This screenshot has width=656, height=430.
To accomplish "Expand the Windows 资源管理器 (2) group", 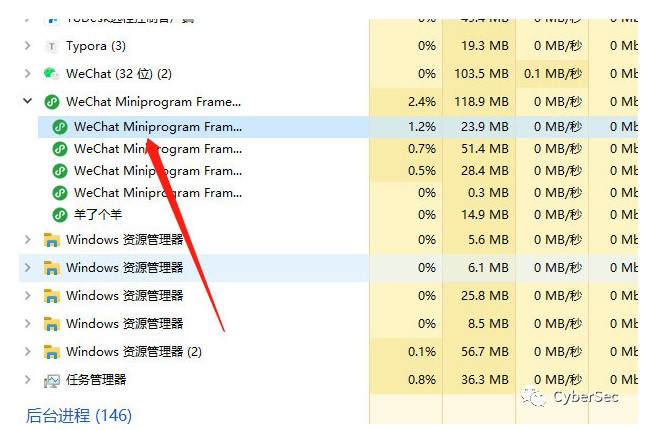I will [28, 352].
